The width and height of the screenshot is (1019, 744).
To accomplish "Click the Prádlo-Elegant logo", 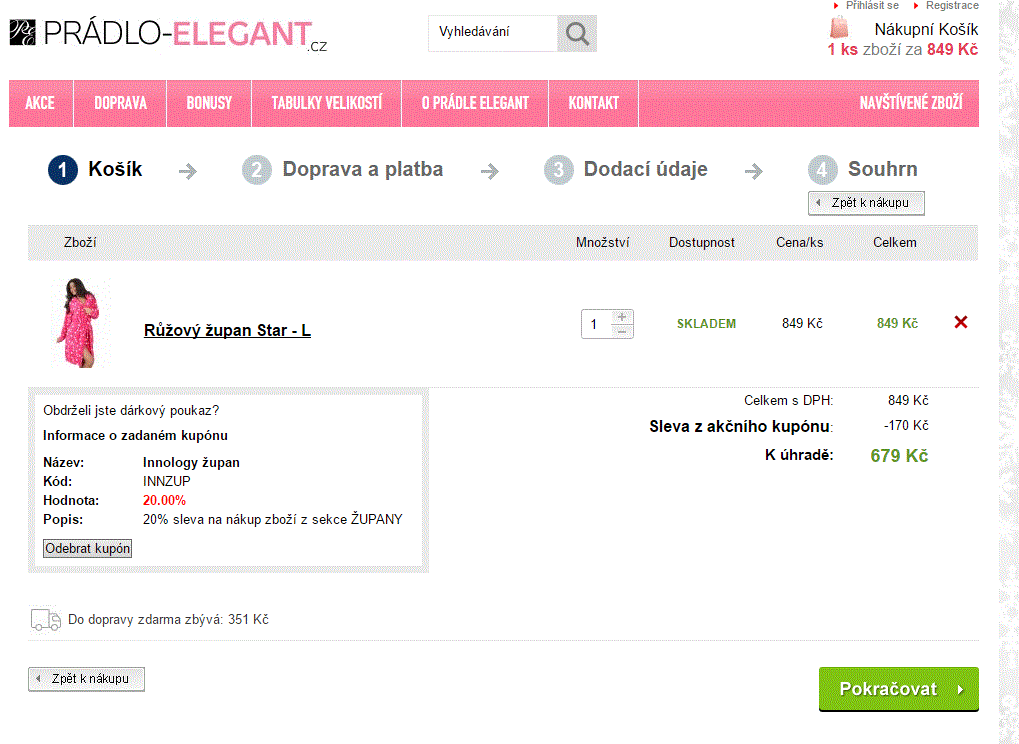I will [168, 34].
